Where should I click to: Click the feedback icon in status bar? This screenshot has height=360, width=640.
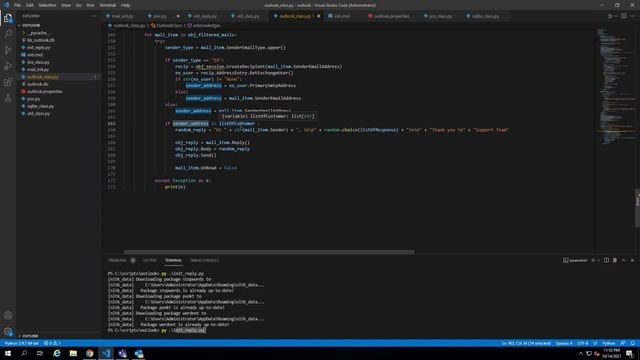click(623, 343)
